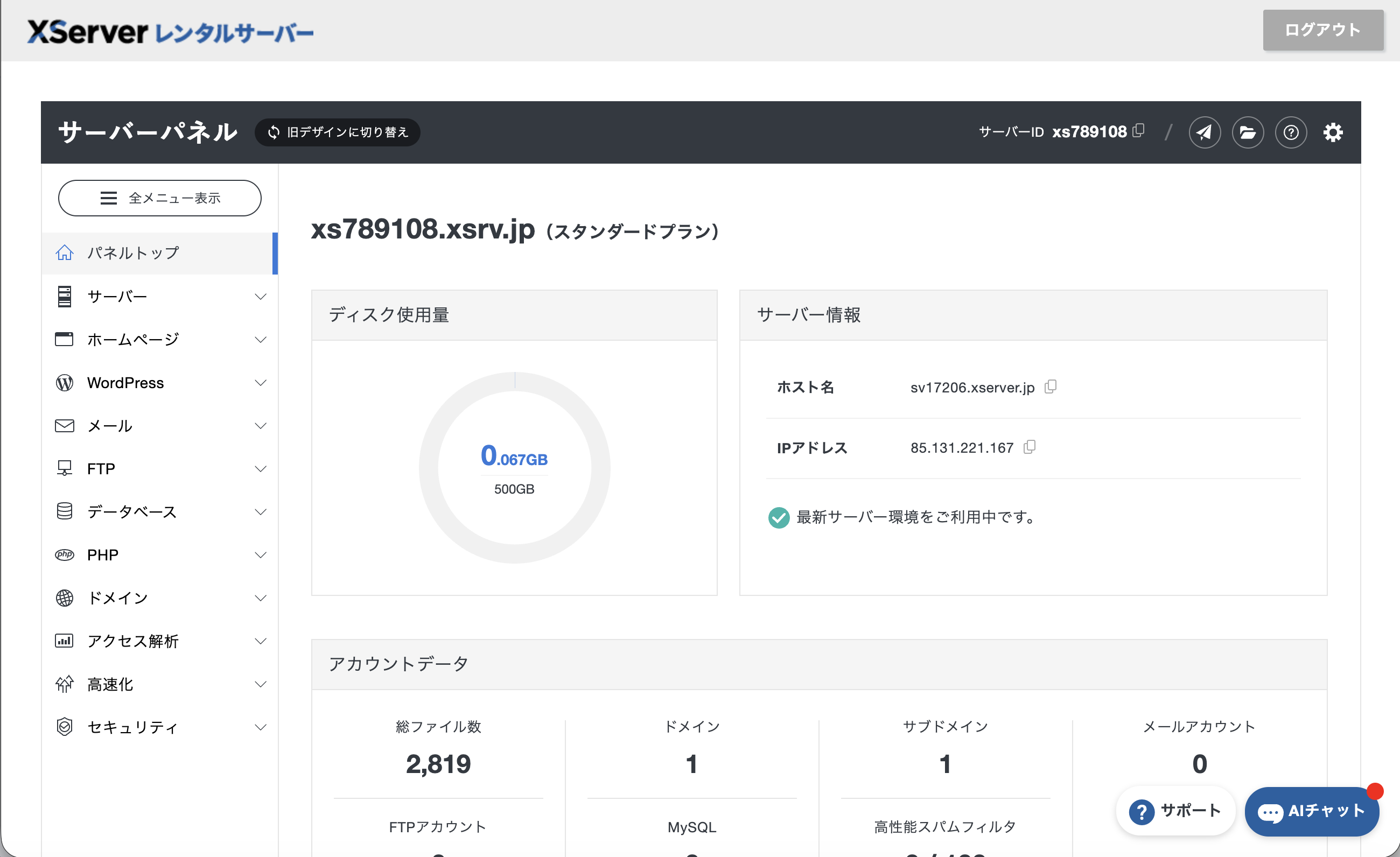Image resolution: width=1400 pixels, height=857 pixels.
Task: Click the FTP monitor icon in sidebar
Action: [x=64, y=468]
